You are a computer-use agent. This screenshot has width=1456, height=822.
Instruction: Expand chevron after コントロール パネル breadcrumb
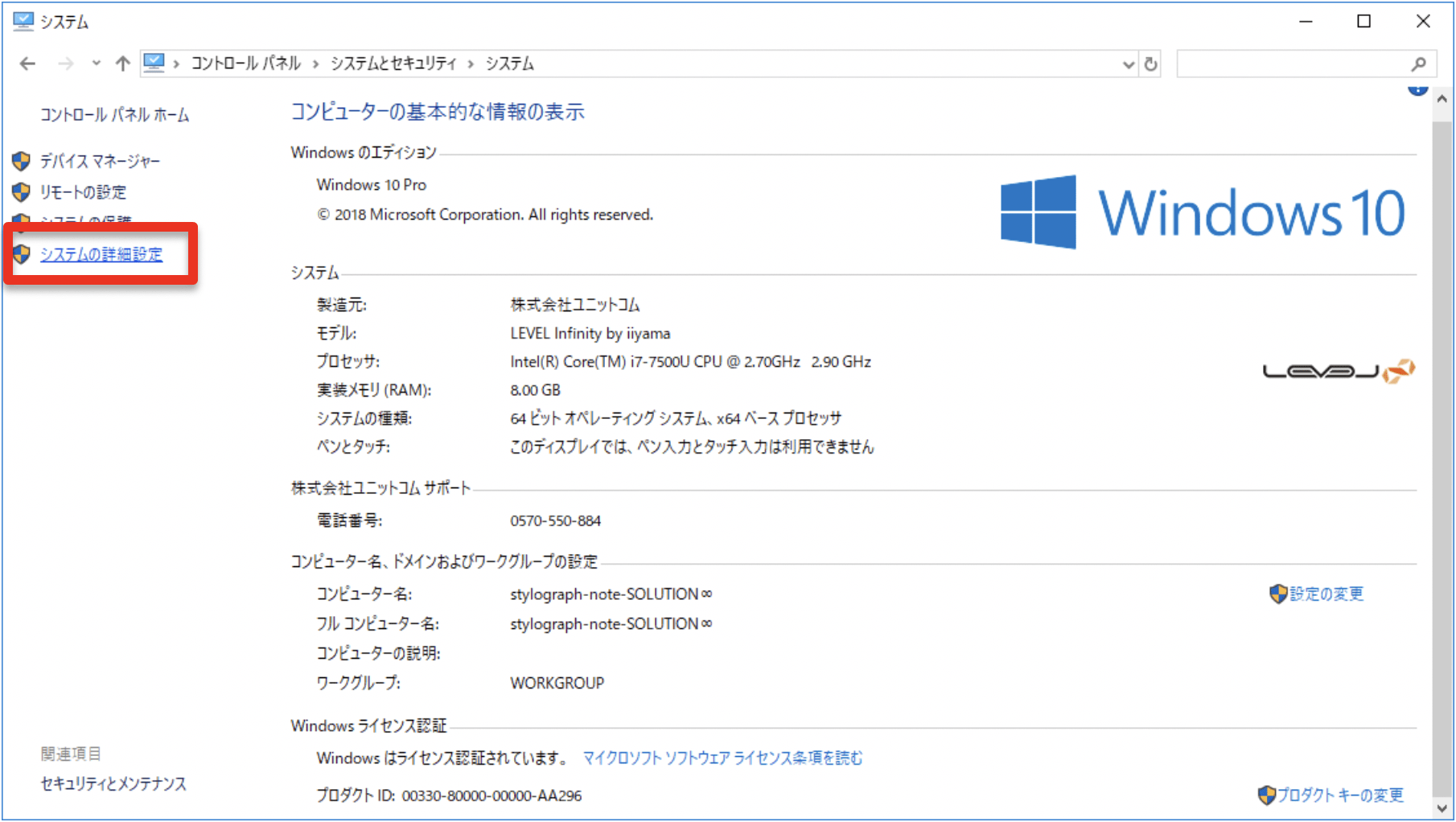pos(315,64)
